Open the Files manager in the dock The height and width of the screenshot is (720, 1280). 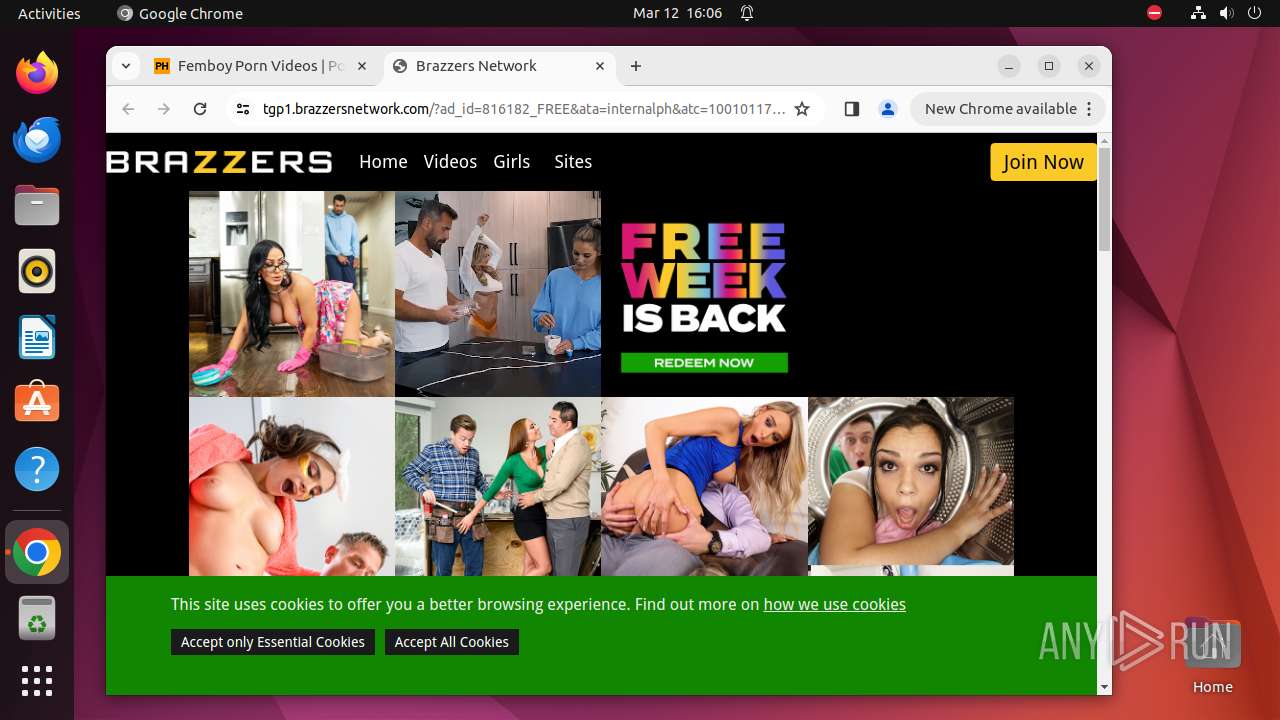(x=37, y=205)
